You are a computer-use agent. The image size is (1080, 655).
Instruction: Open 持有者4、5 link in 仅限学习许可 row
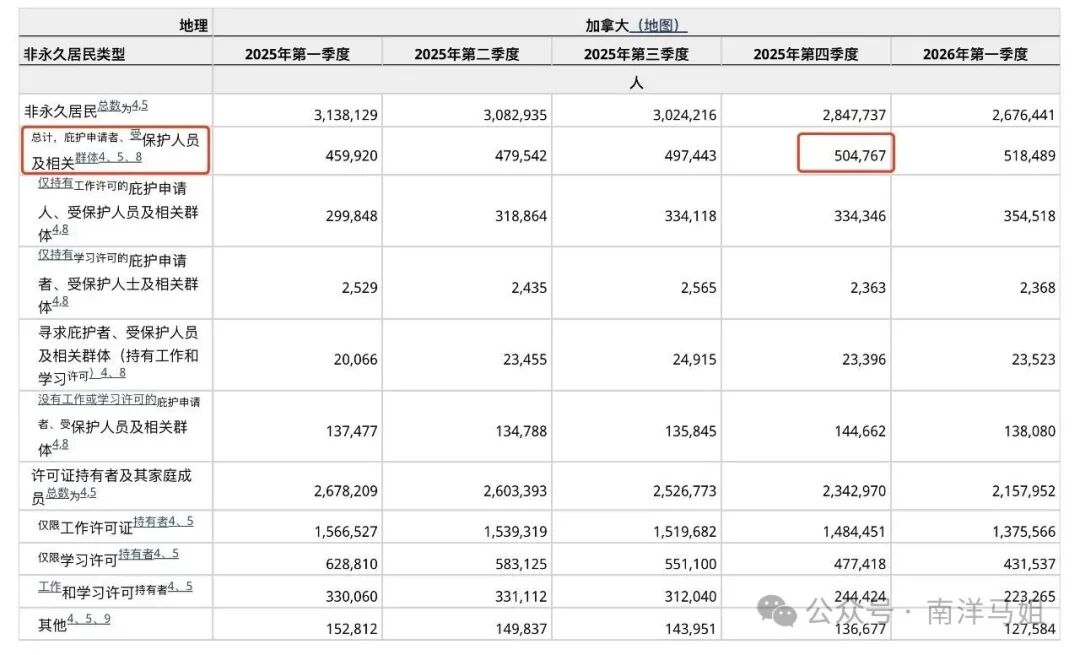(148, 554)
